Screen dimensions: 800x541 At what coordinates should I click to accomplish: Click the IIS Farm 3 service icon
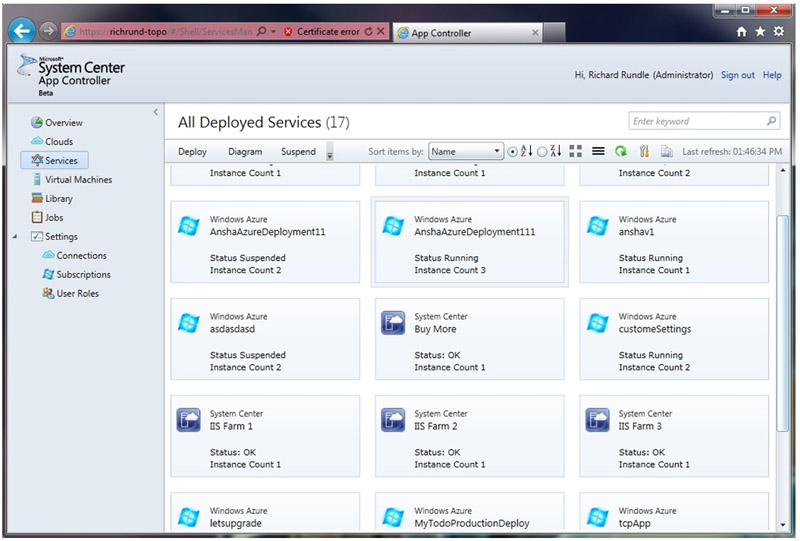597,420
